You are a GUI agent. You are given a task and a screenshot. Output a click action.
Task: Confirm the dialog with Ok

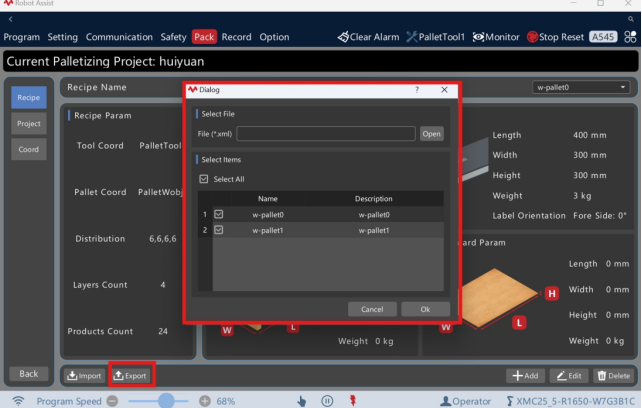425,309
